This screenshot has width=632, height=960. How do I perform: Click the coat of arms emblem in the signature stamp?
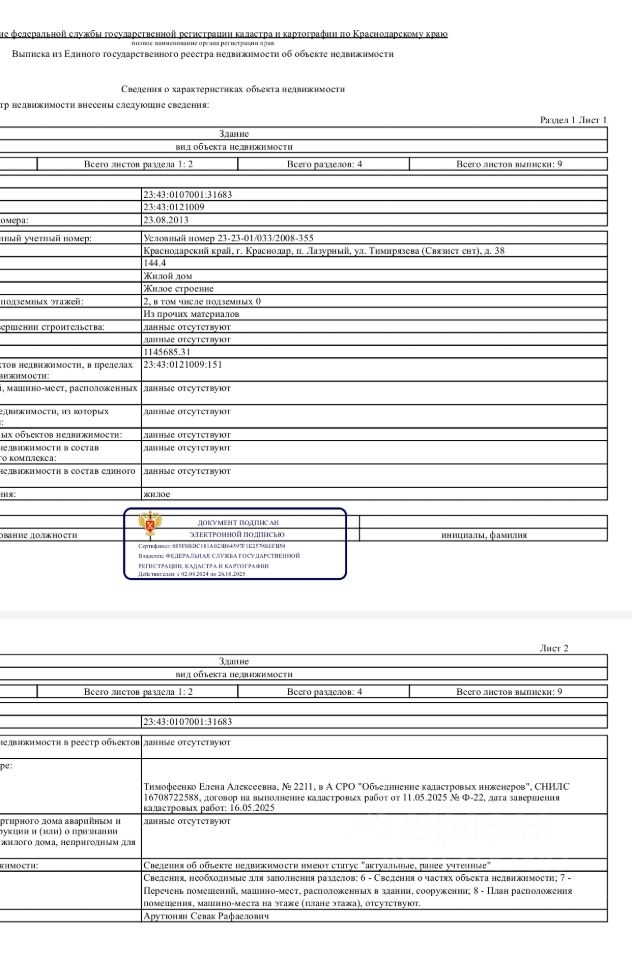click(x=150, y=525)
